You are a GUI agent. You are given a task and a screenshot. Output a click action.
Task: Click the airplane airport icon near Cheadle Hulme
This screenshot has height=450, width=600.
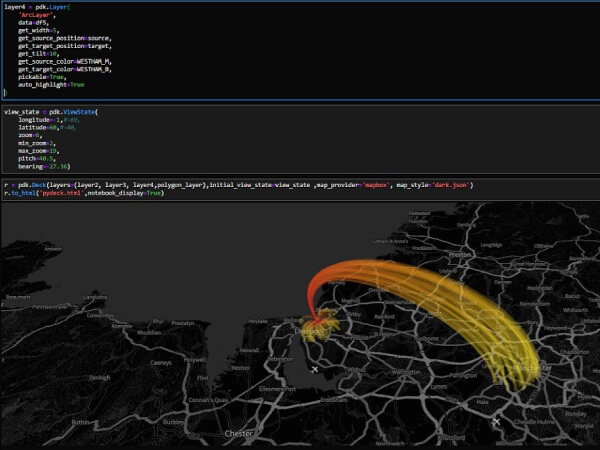(496, 422)
